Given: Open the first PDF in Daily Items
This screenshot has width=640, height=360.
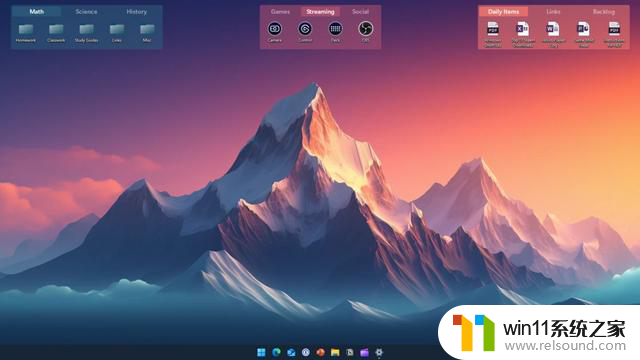Looking at the screenshot, I should (x=493, y=29).
